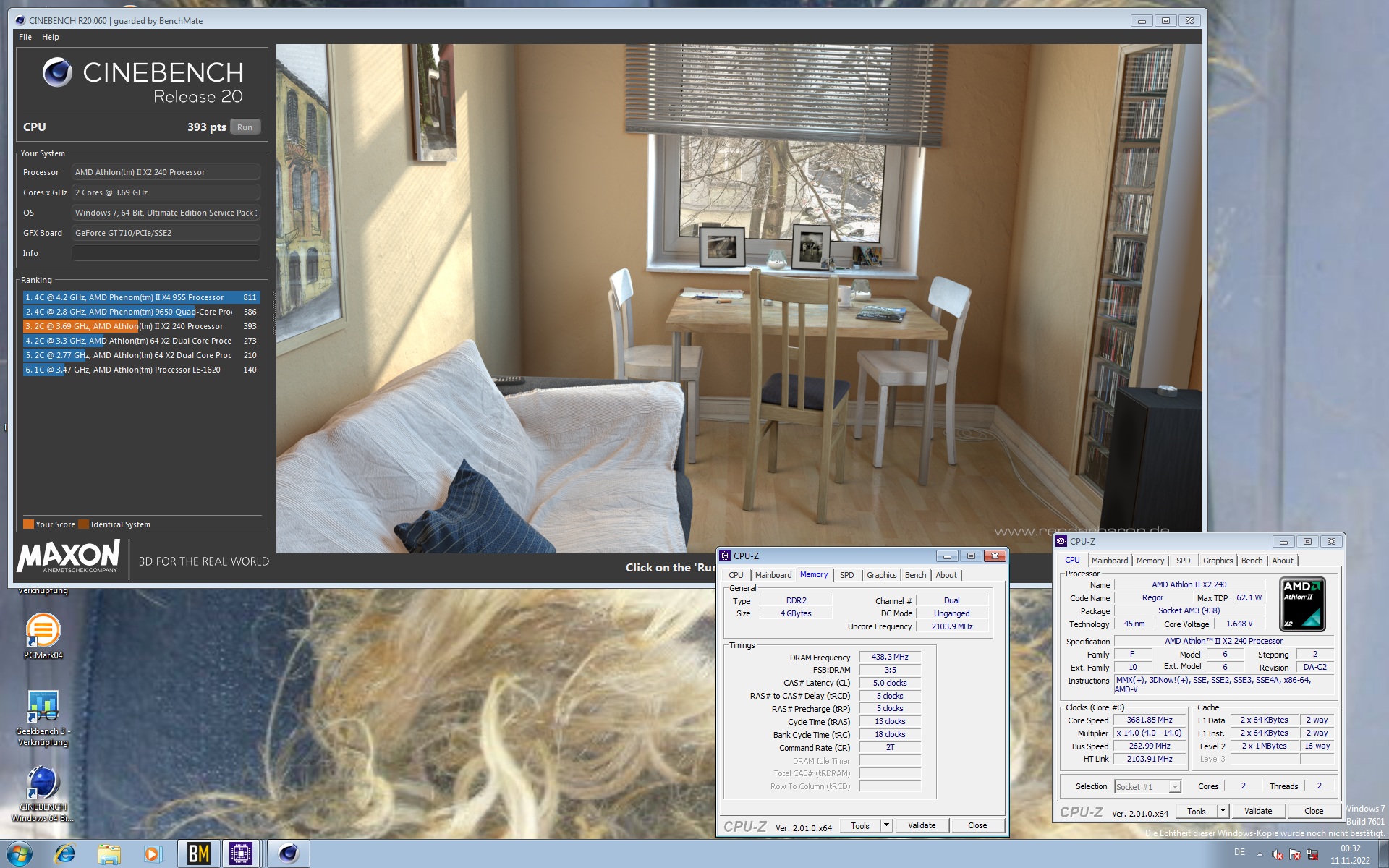
Task: Expand Tools dropdown arrow in right CPU-Z window
Action: (x=1223, y=811)
